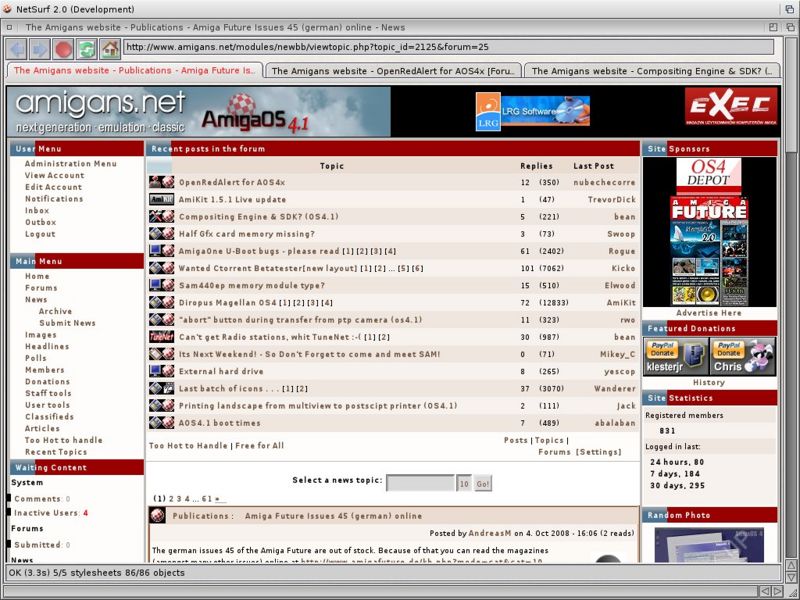This screenshot has width=800, height=600.
Task: Click the browser Forward arrow button
Action: (39, 48)
